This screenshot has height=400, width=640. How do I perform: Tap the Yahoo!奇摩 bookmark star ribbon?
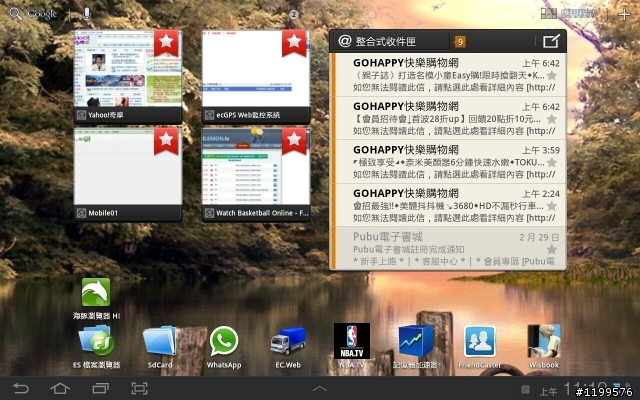pos(166,42)
